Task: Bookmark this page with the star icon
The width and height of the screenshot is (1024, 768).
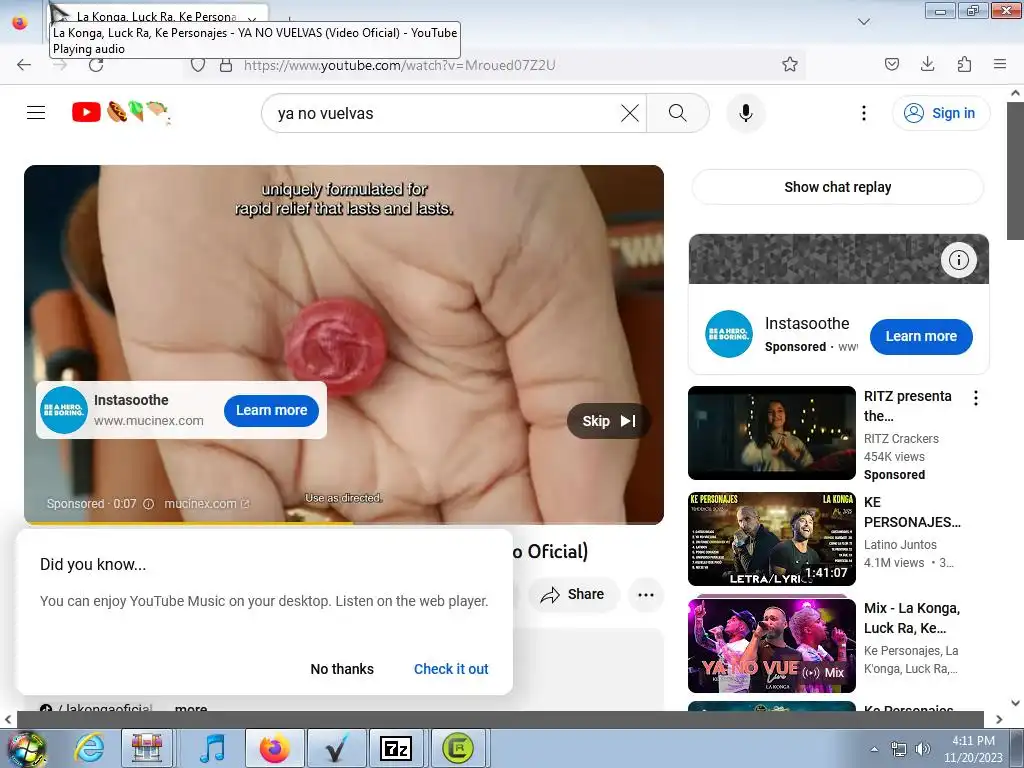Action: [790, 64]
